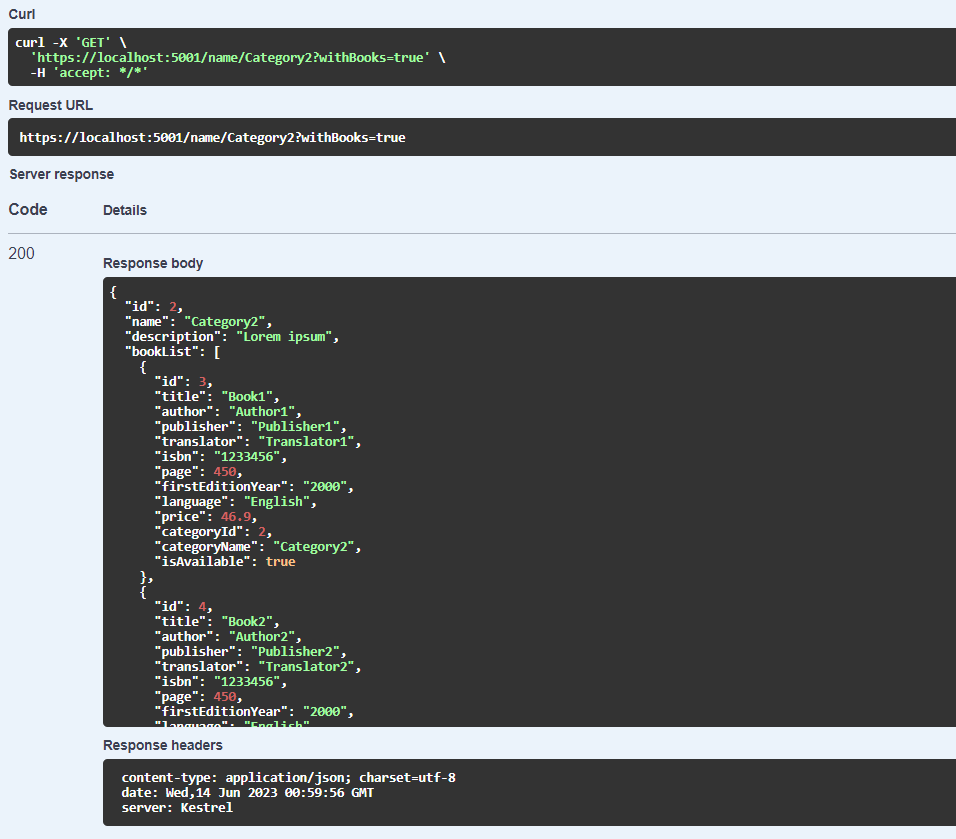Click the "title": "Book1" line
The image size is (956, 839).
coord(217,397)
